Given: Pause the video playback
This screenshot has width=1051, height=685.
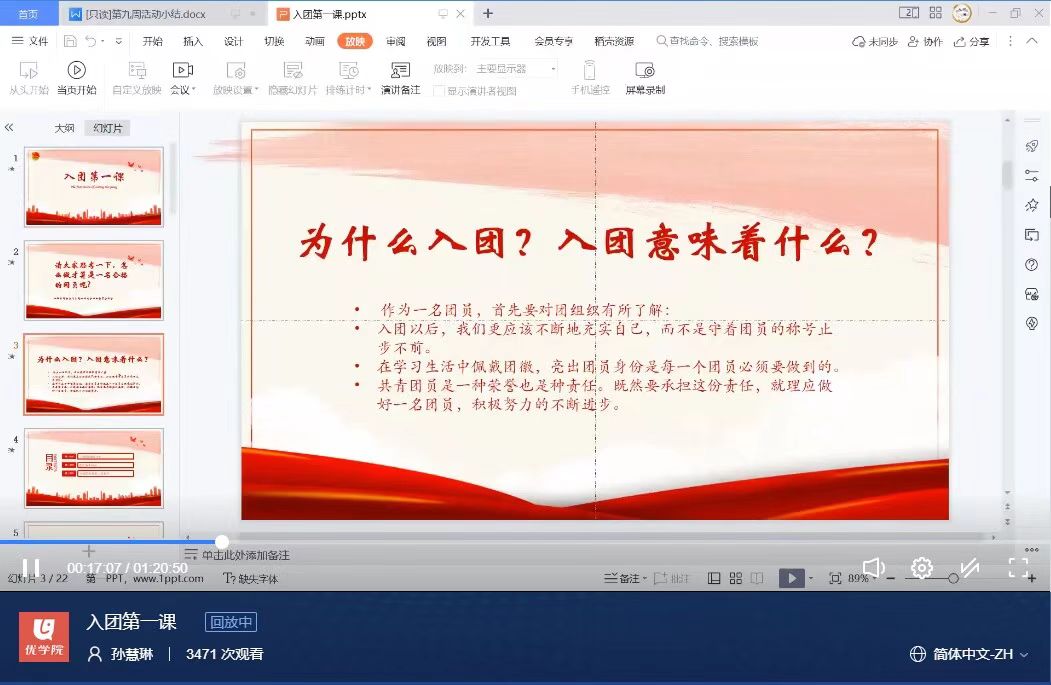Looking at the screenshot, I should tap(31, 569).
